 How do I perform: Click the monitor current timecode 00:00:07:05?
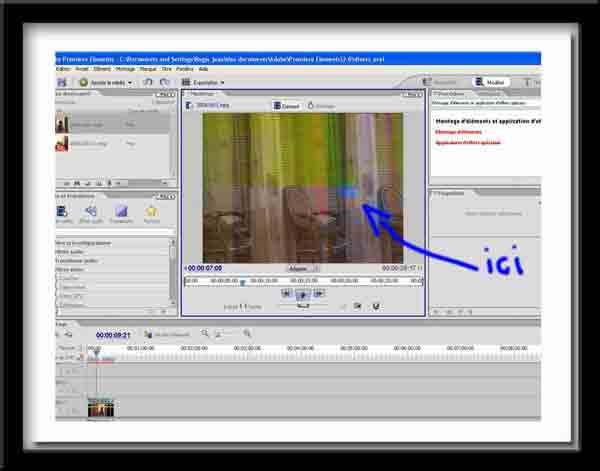pyautogui.click(x=205, y=268)
